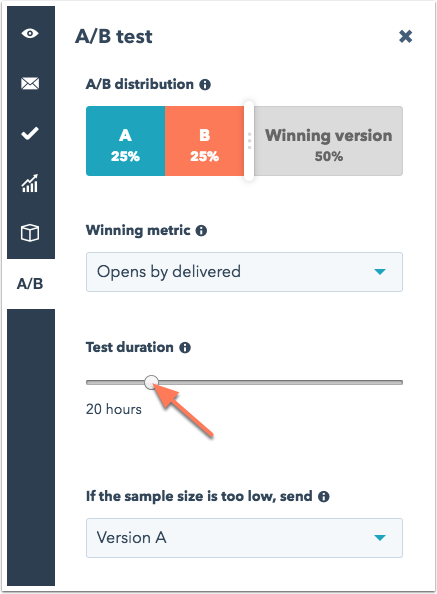
Task: Click the Test duration slider handle
Action: (151, 382)
